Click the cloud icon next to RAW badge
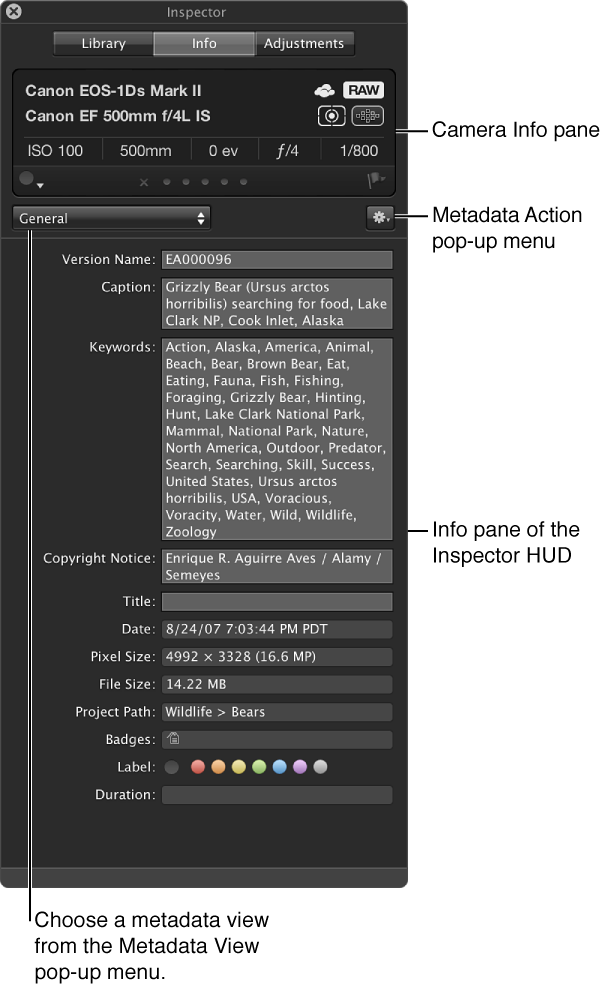This screenshot has width=616, height=990. (324, 91)
